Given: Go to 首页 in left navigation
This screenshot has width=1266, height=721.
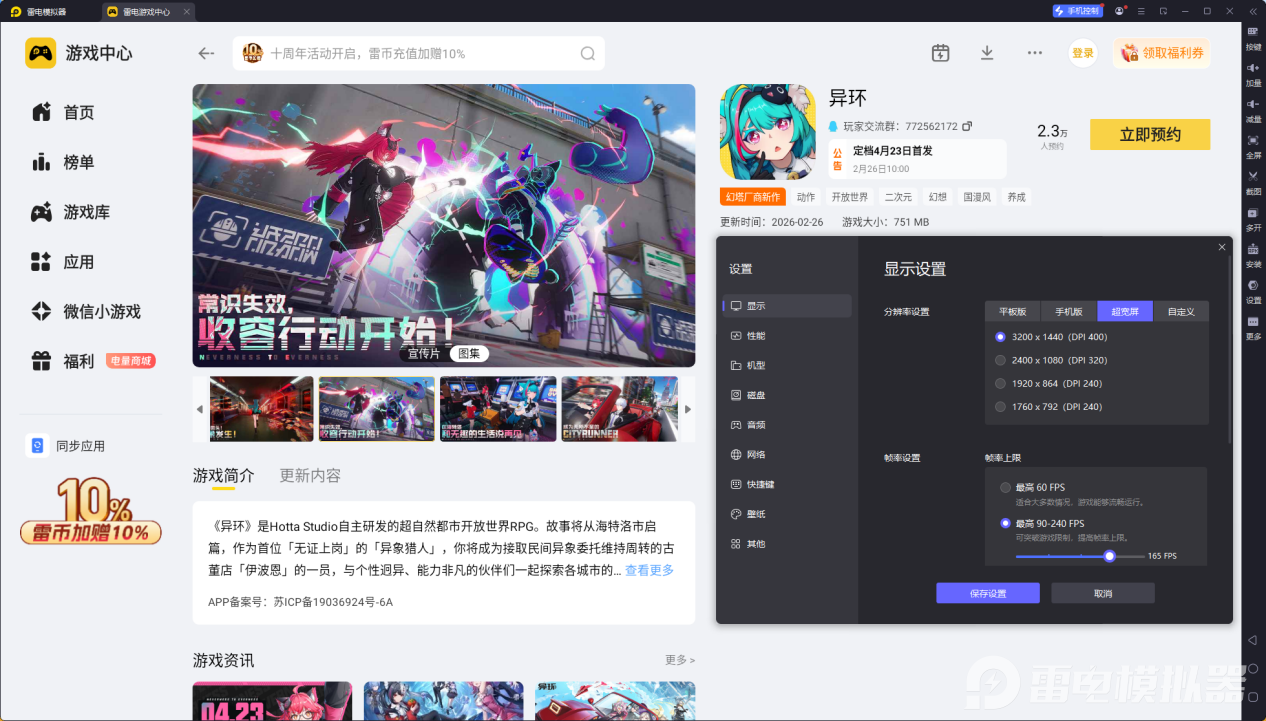Looking at the screenshot, I should [63, 112].
